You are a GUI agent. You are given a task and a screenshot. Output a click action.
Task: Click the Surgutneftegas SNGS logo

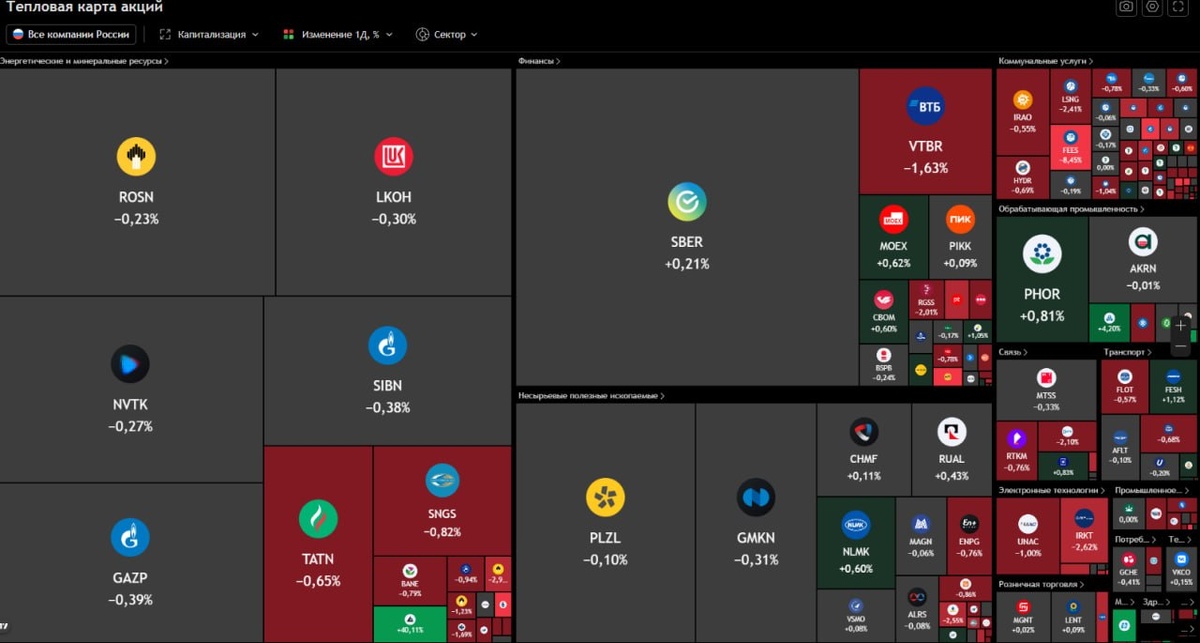point(442,481)
